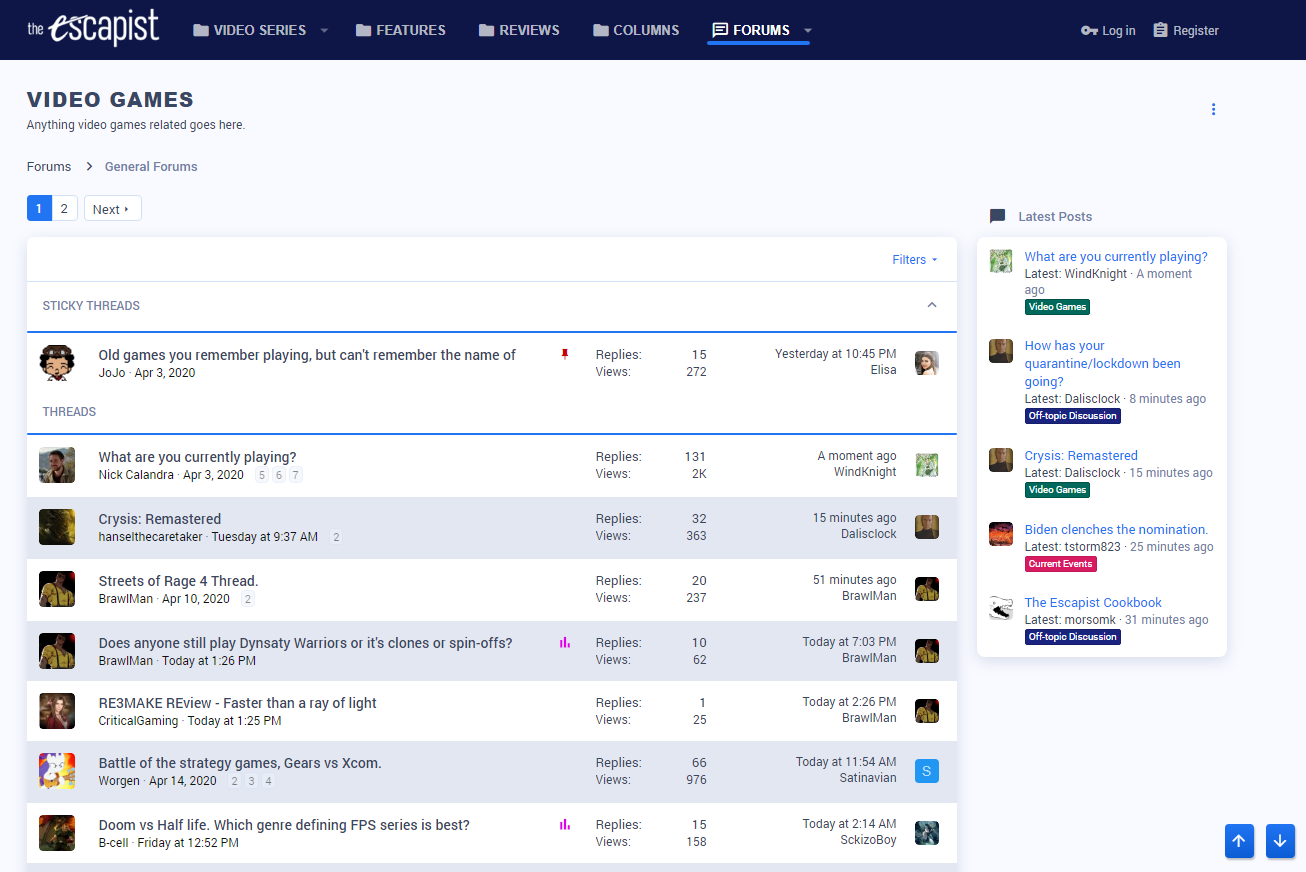Viewport: 1306px width, 872px height.
Task: Click WindKnight's avatar in thread list
Action: [x=927, y=465]
